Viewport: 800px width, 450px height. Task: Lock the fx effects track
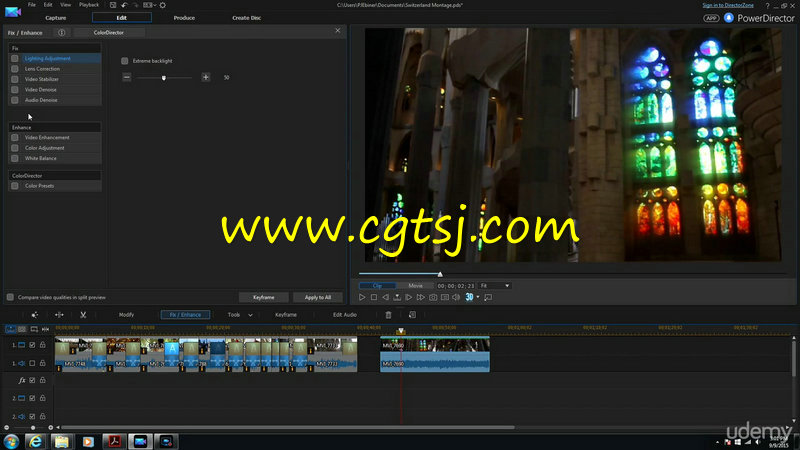point(43,380)
